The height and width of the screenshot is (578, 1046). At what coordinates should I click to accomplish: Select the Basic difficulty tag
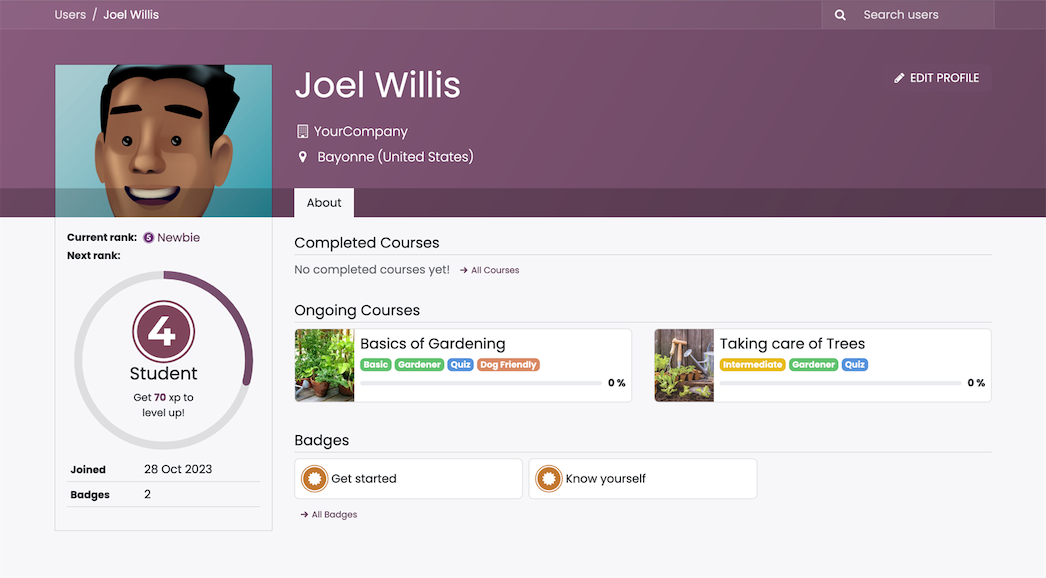point(375,364)
